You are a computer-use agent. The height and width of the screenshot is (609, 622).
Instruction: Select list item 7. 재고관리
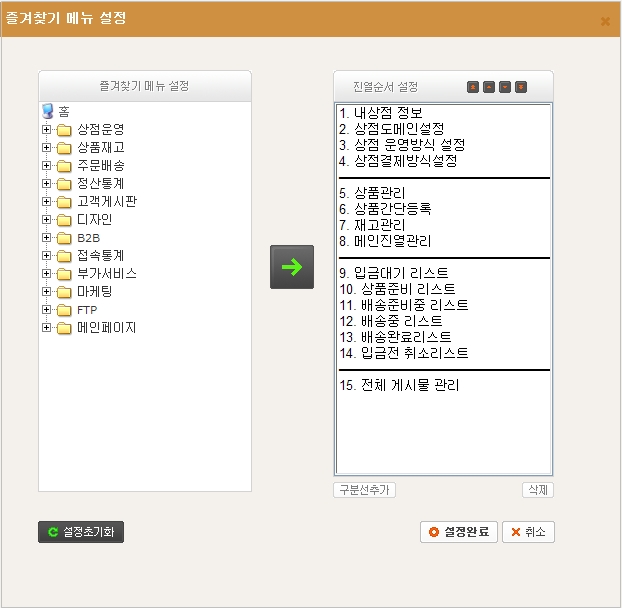coord(443,225)
